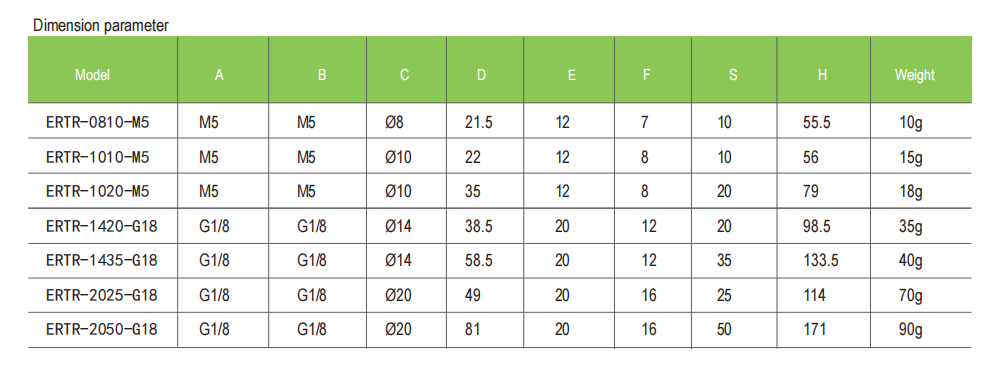Image resolution: width=1001 pixels, height=367 pixels.
Task: Click the 21.5 value in column D
Action: click(479, 122)
